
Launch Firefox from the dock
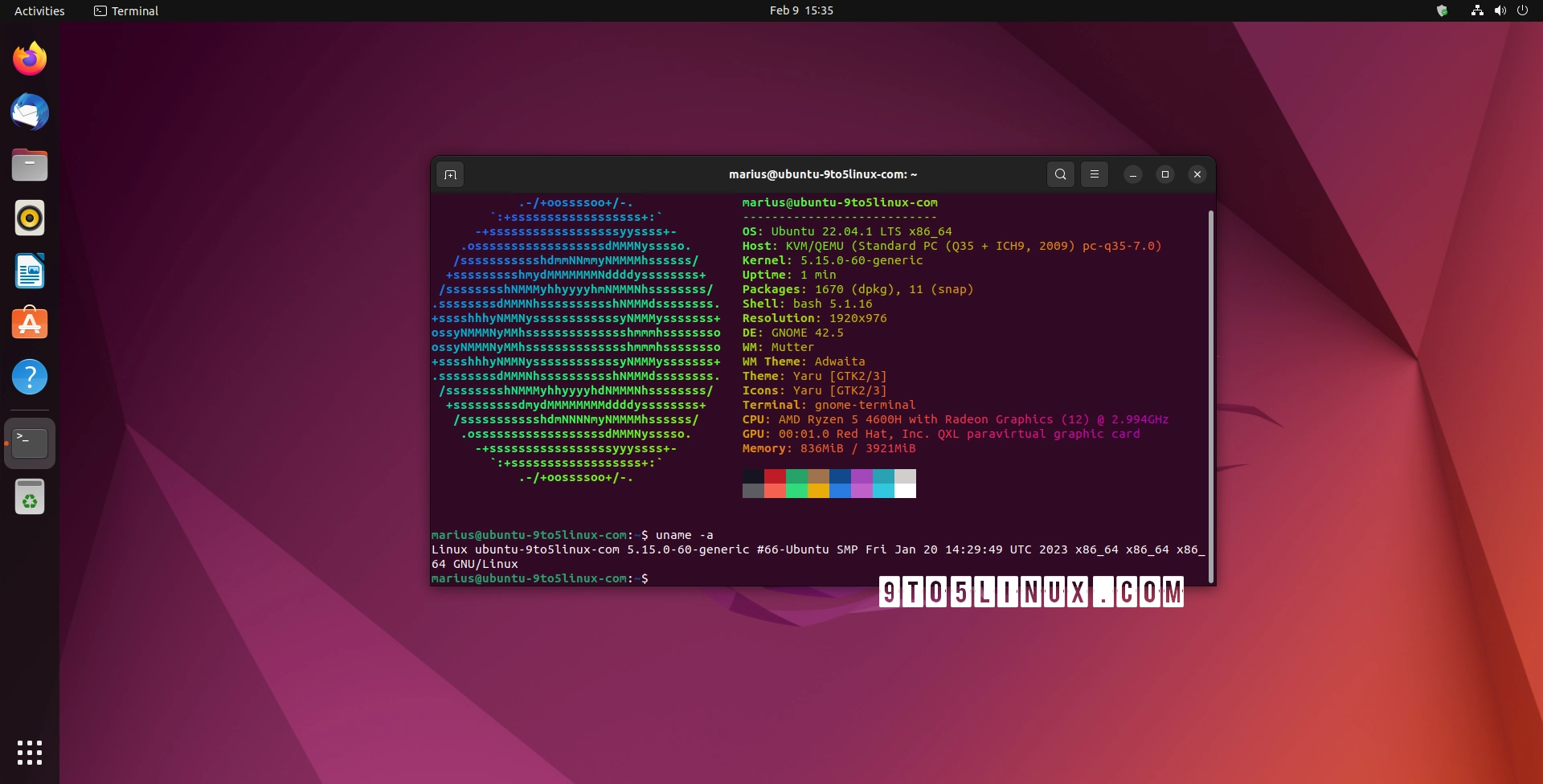click(x=30, y=59)
